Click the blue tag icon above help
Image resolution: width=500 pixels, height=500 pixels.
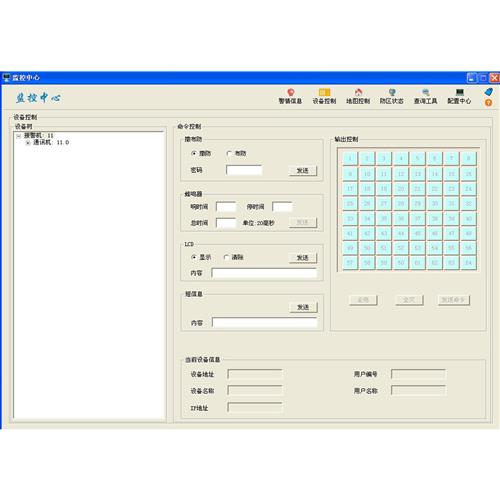click(489, 91)
